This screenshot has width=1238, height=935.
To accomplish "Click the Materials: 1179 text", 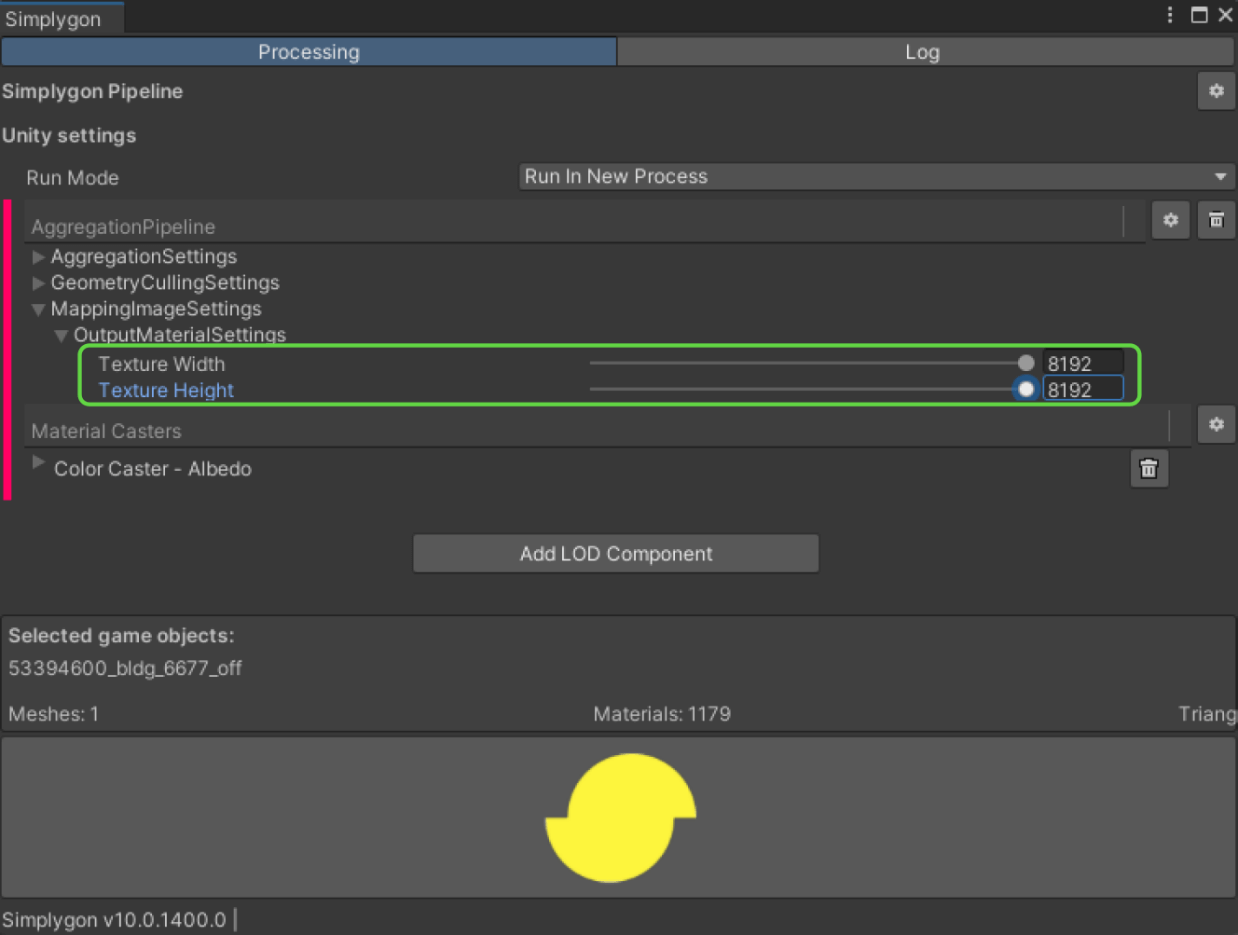I will point(662,714).
